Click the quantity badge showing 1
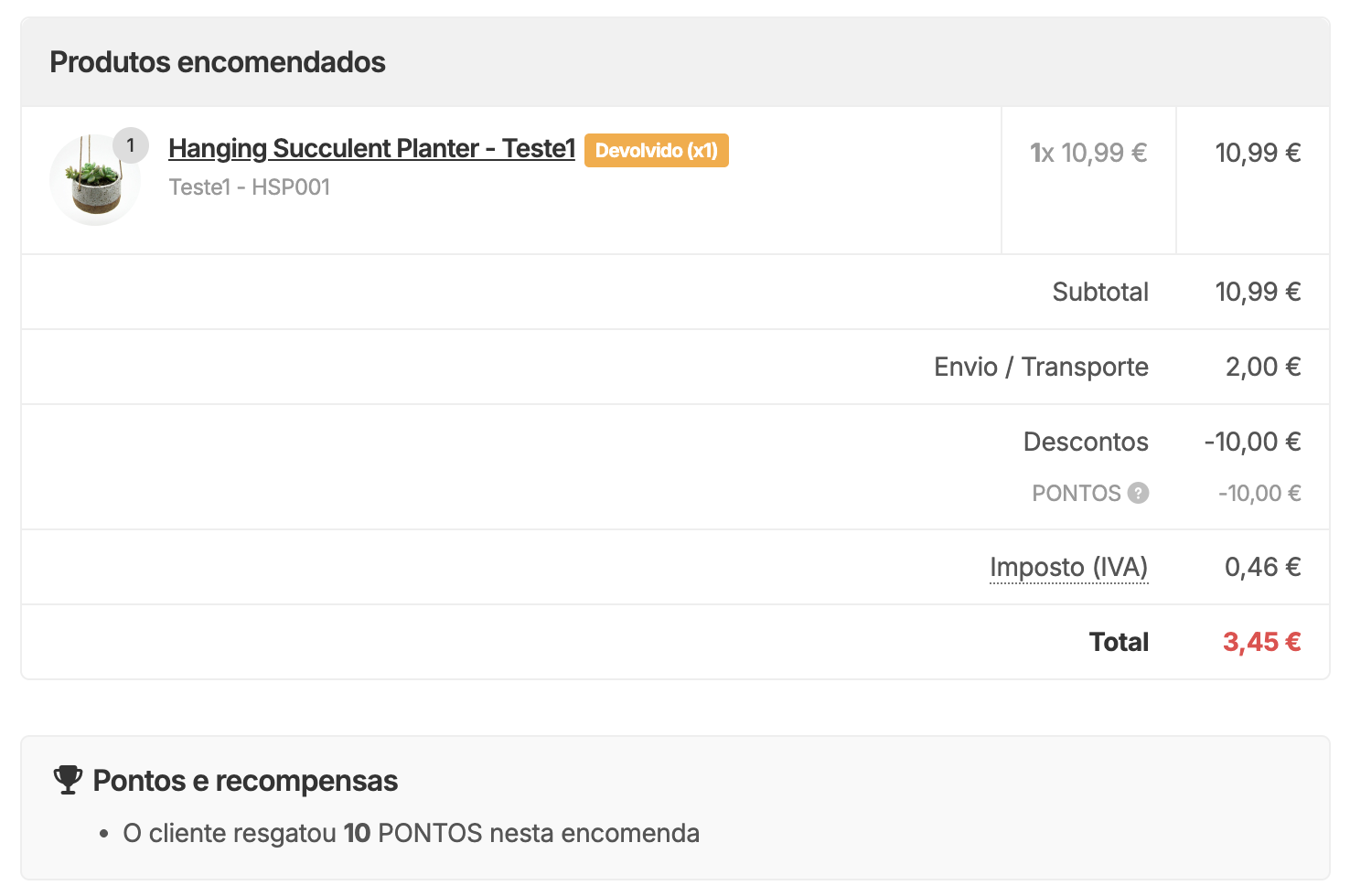Screen dimensions: 1350x896 131,144
